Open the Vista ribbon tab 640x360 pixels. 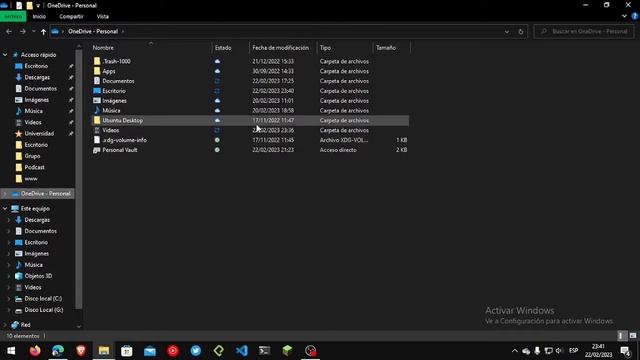click(102, 16)
